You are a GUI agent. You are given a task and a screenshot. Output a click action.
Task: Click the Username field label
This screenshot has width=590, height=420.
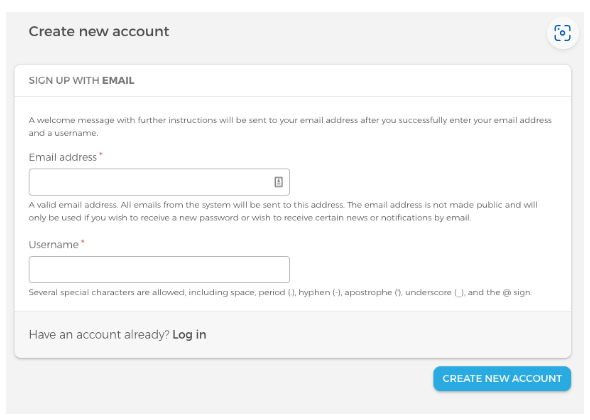click(x=54, y=245)
